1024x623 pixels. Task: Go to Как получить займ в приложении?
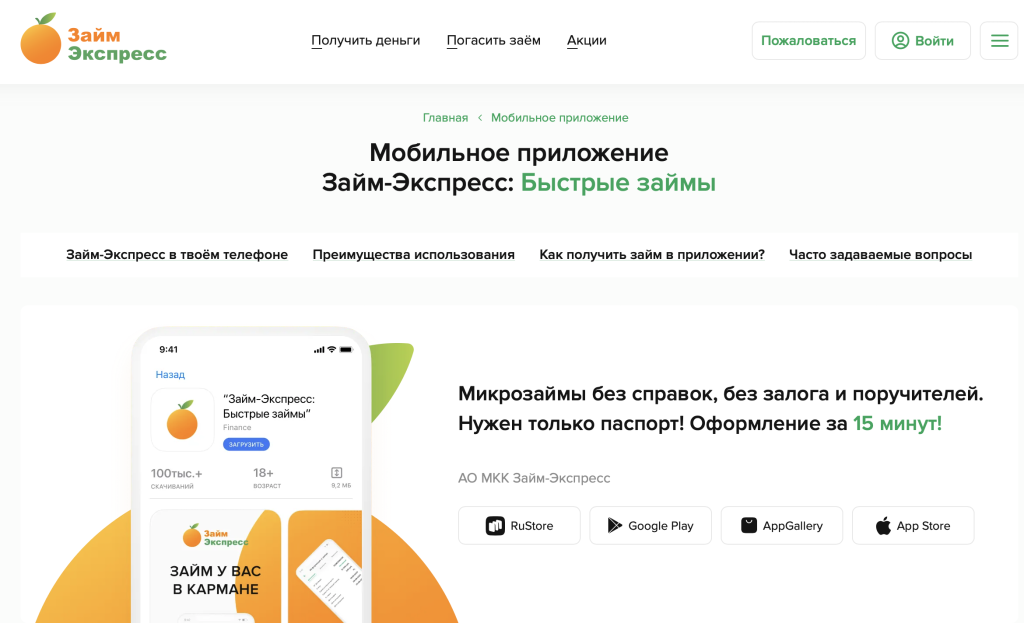[x=652, y=255]
